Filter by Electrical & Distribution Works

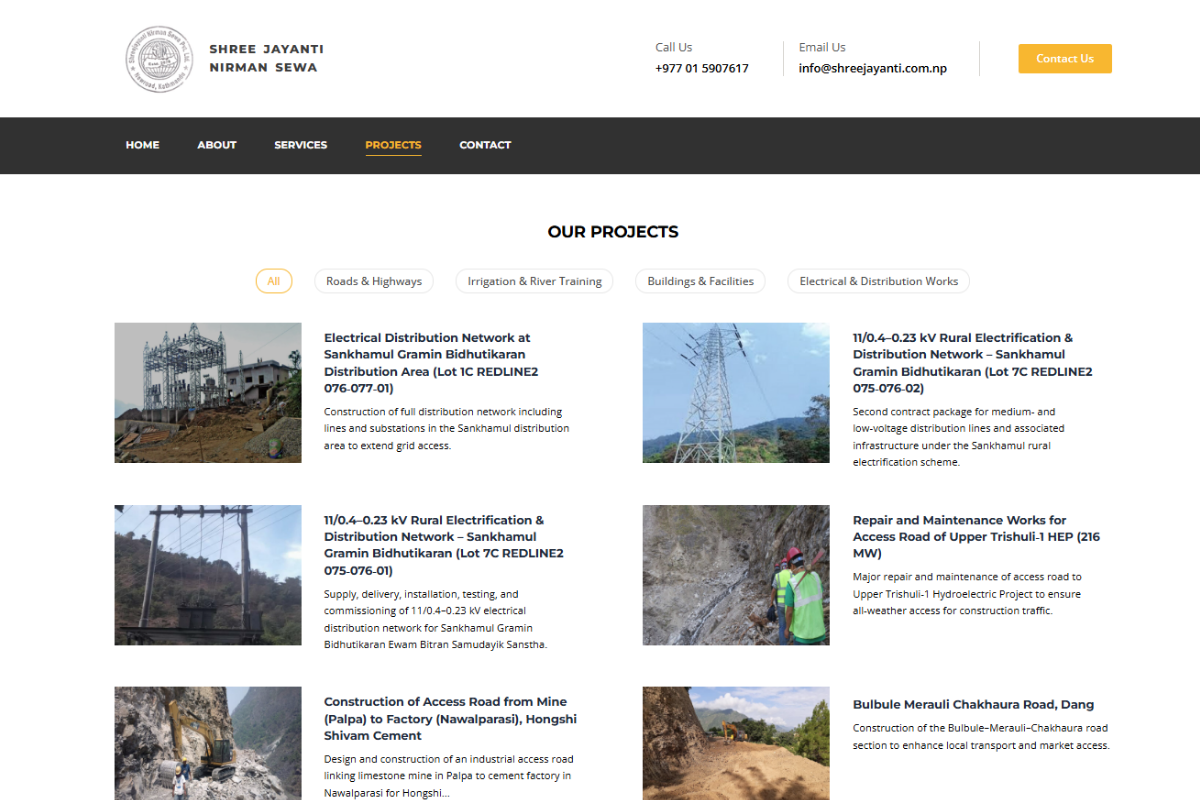tap(878, 281)
